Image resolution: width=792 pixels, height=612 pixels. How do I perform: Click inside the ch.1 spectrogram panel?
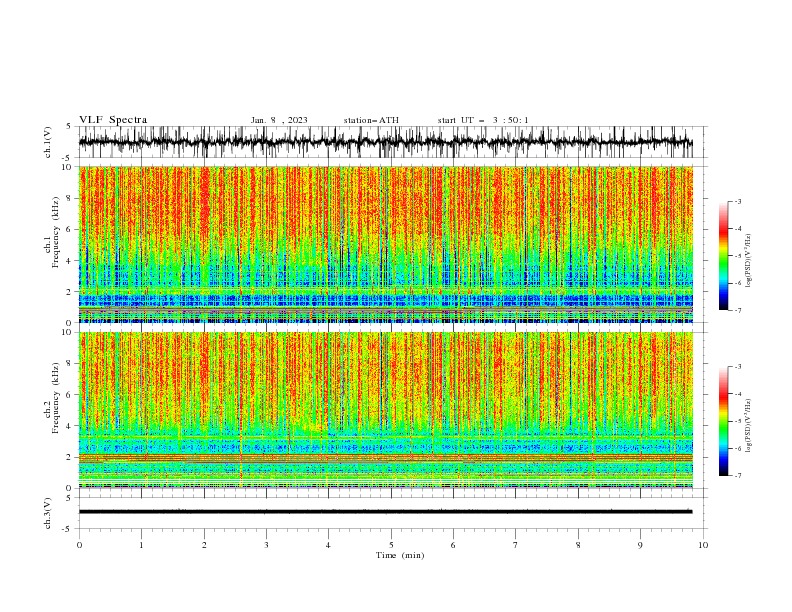pyautogui.click(x=385, y=244)
